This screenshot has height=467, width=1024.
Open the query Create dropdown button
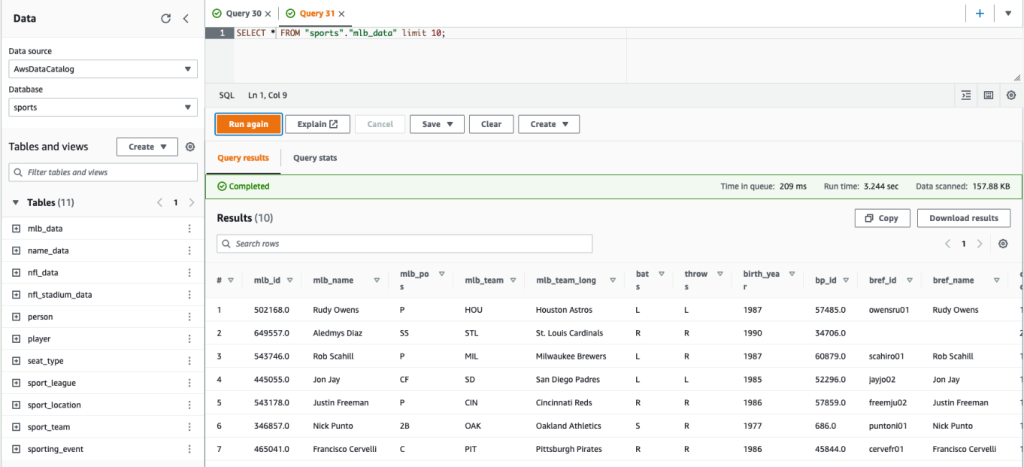click(549, 124)
